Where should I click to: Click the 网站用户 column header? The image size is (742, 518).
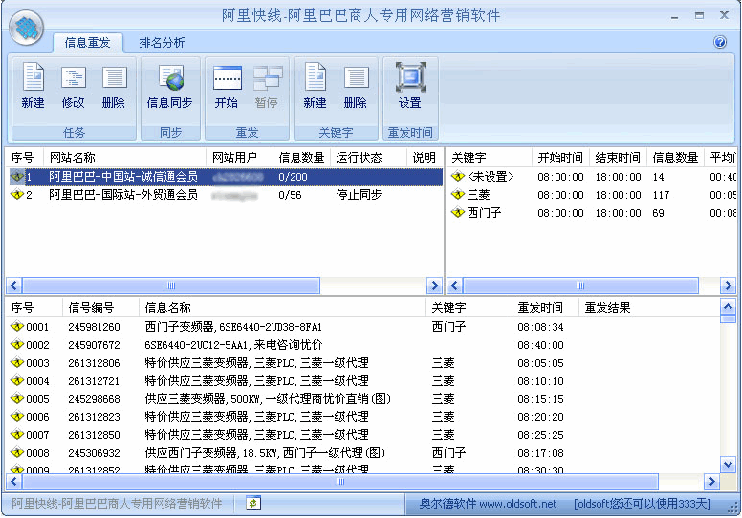pos(240,158)
